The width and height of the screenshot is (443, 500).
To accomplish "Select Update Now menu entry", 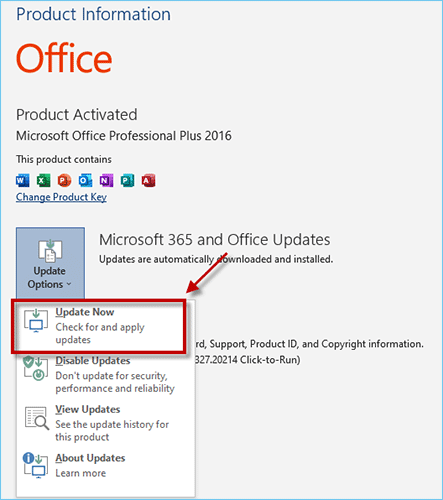I will [99, 326].
